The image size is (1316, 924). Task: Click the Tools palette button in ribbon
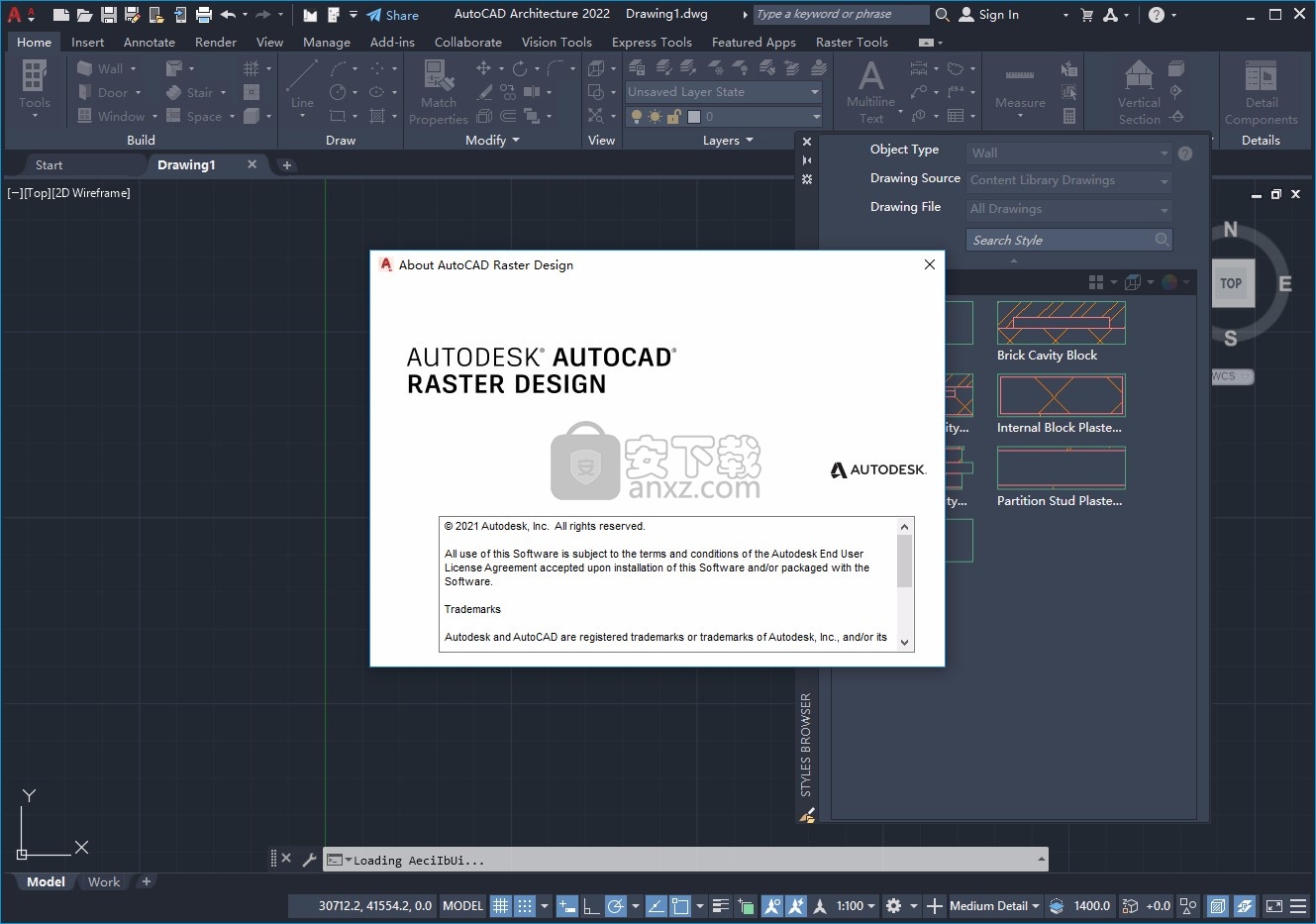[35, 87]
